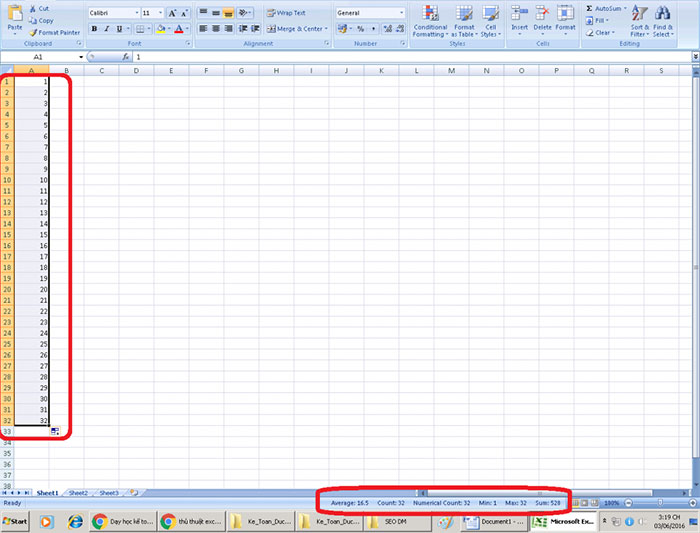Click the Paste clipboard icon

15,13
